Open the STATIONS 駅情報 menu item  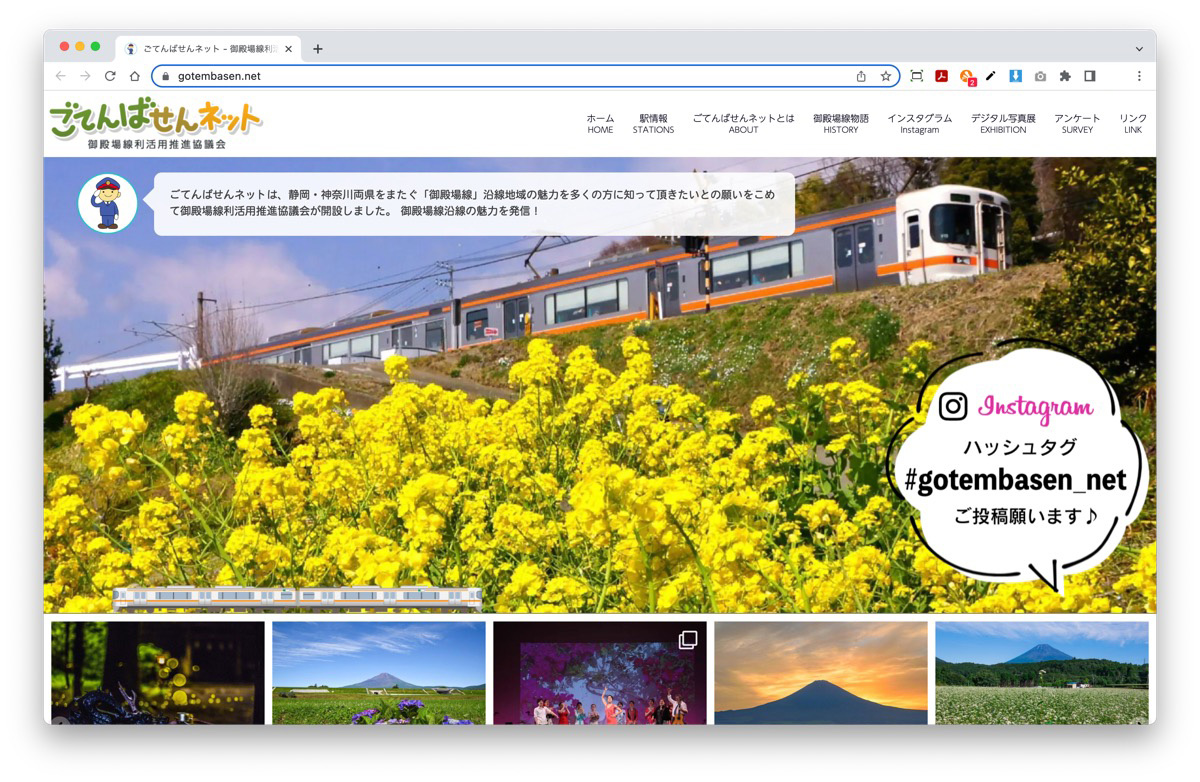pos(653,123)
